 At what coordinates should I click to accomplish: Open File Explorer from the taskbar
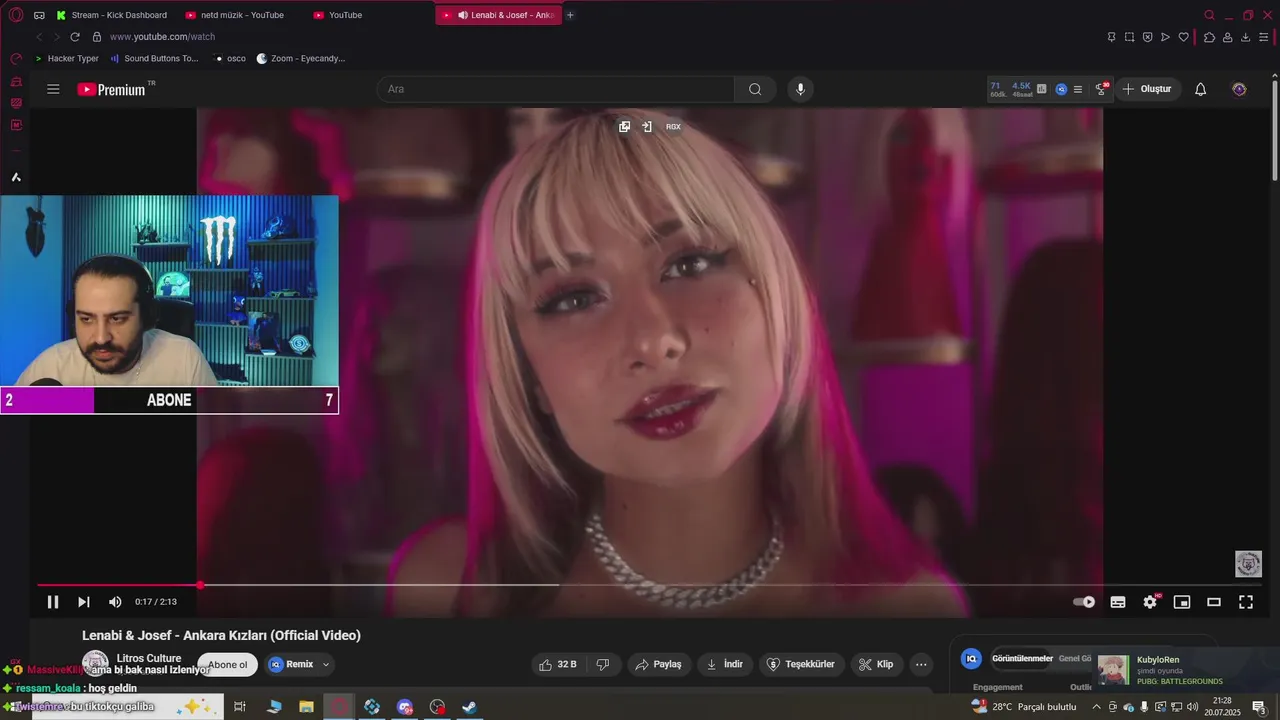point(306,707)
